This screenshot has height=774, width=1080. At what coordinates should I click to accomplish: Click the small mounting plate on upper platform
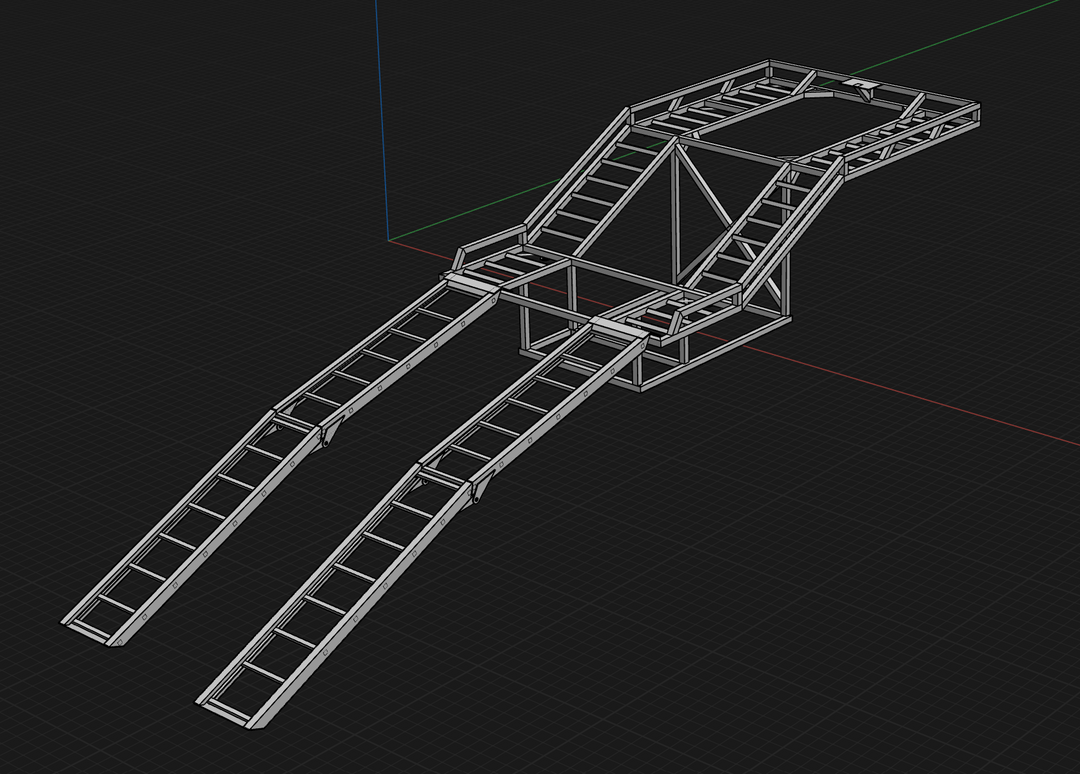(x=857, y=84)
